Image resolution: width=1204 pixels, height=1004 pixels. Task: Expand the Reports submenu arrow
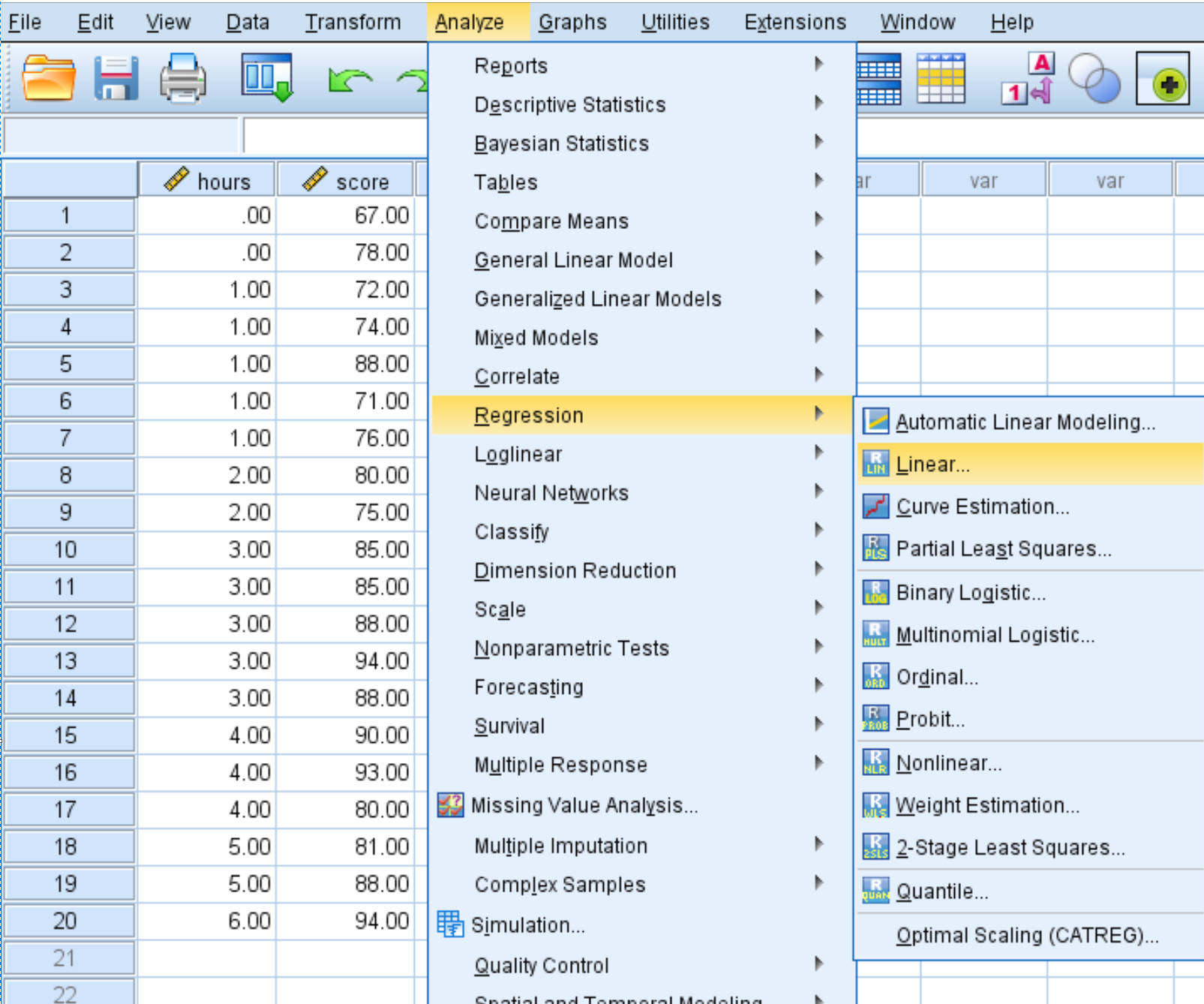click(x=819, y=65)
